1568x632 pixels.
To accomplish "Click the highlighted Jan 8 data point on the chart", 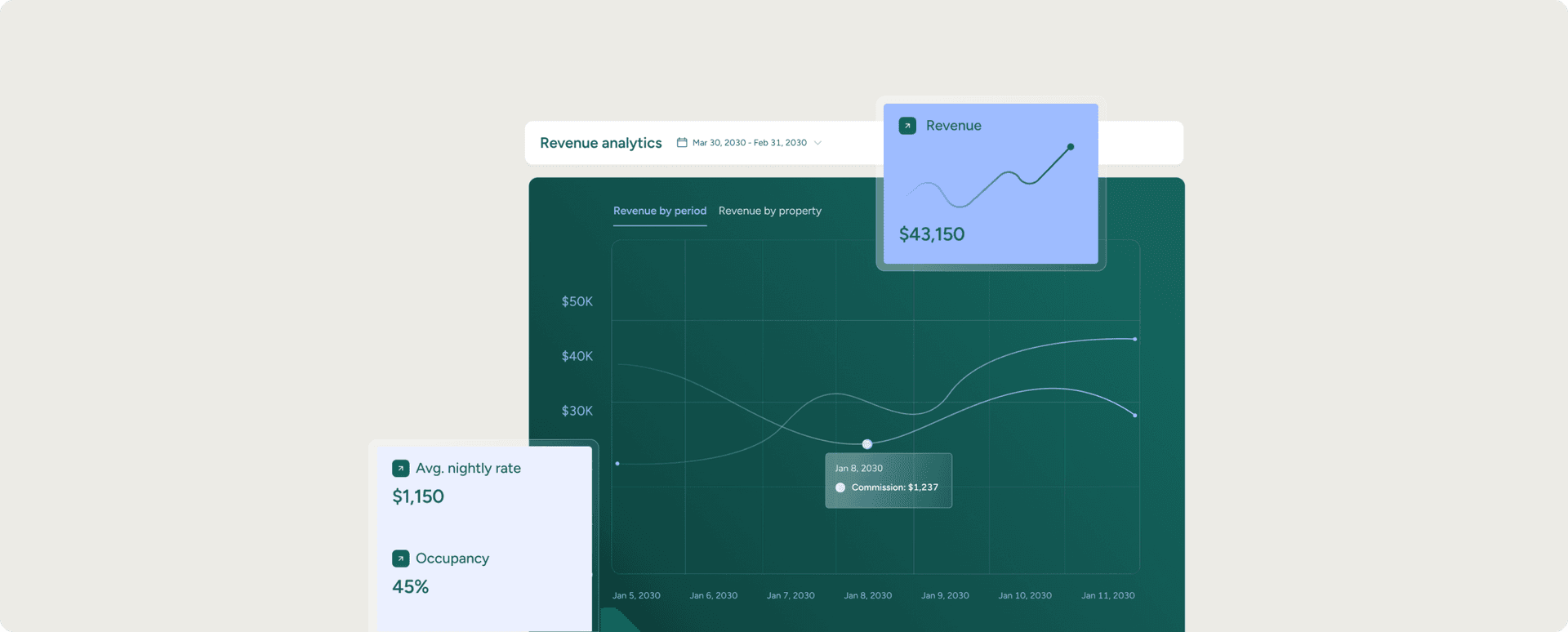I will pos(867,444).
